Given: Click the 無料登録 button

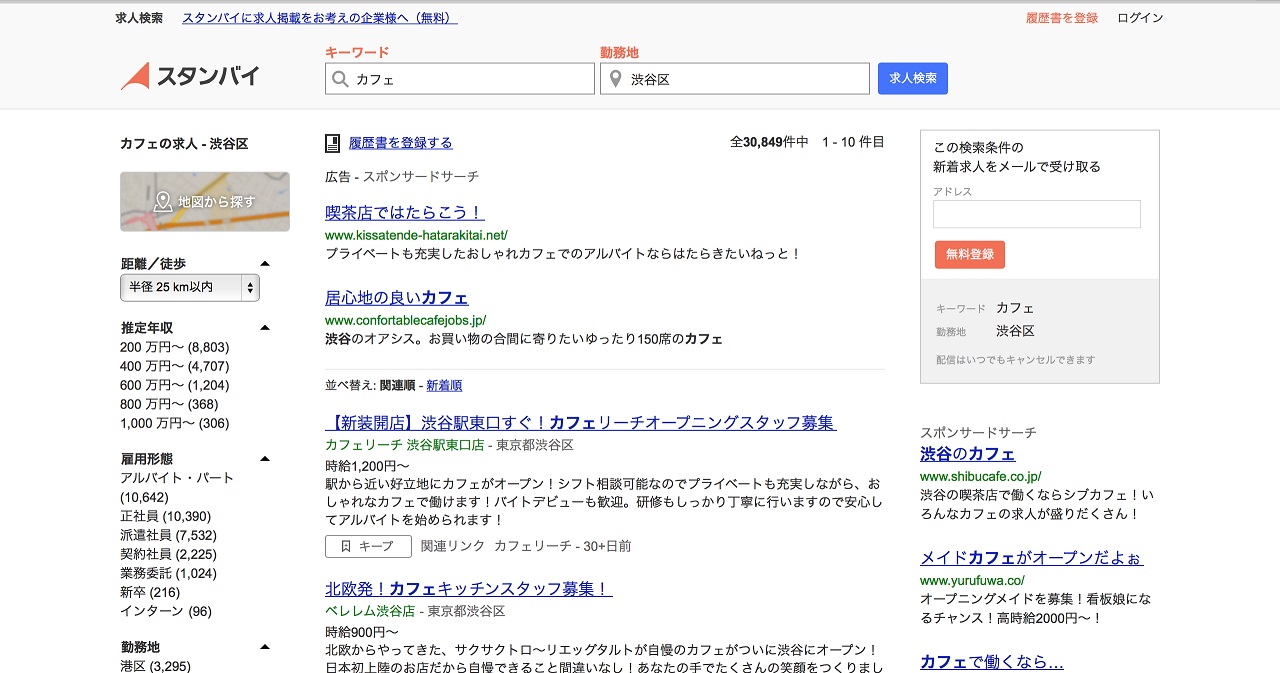Looking at the screenshot, I should [969, 254].
